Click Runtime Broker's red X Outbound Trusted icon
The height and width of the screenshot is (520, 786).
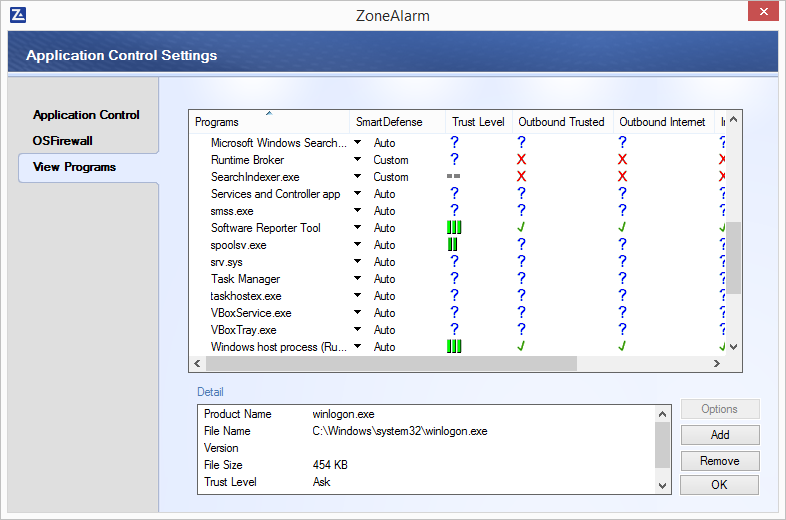click(x=521, y=160)
